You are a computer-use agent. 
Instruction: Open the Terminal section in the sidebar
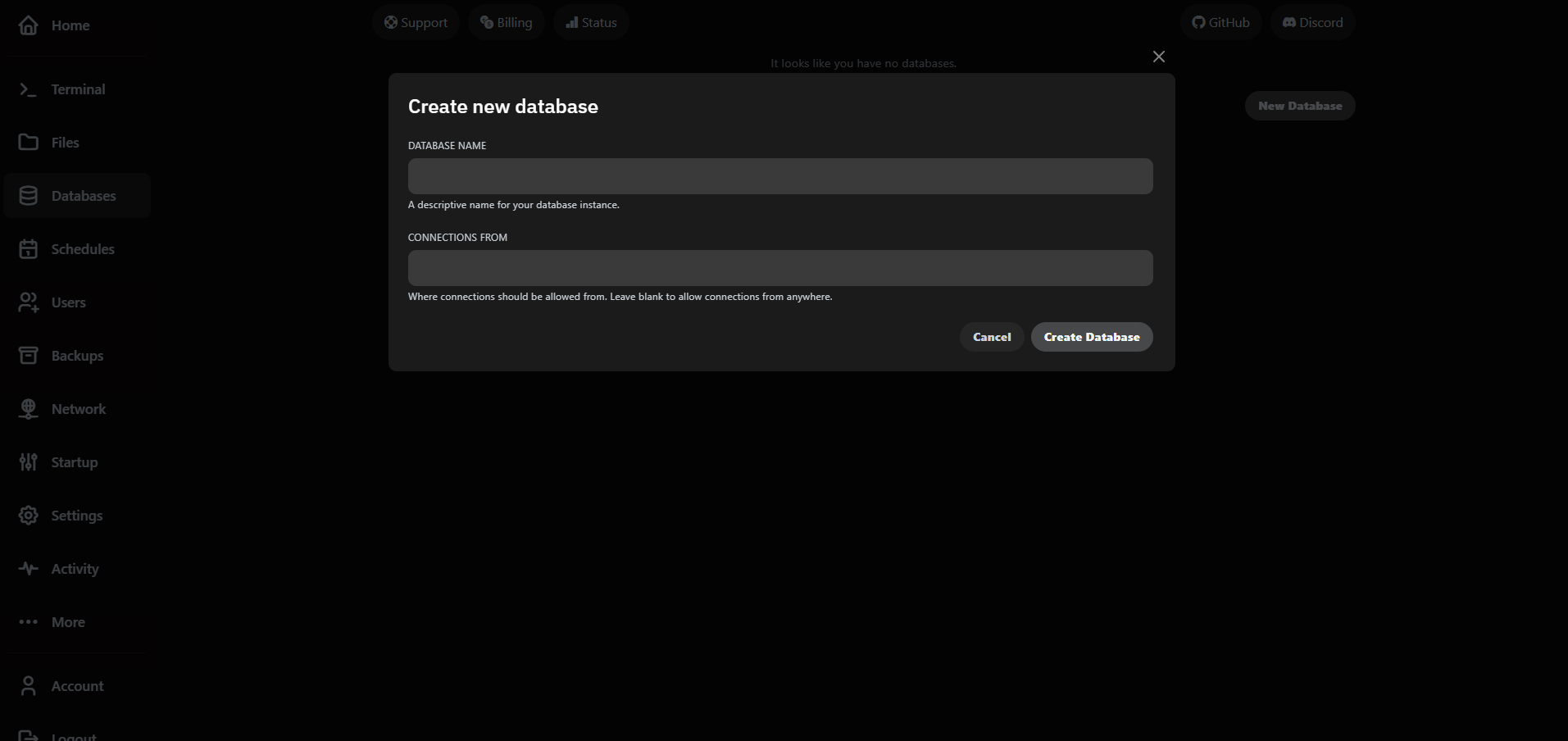point(78,89)
